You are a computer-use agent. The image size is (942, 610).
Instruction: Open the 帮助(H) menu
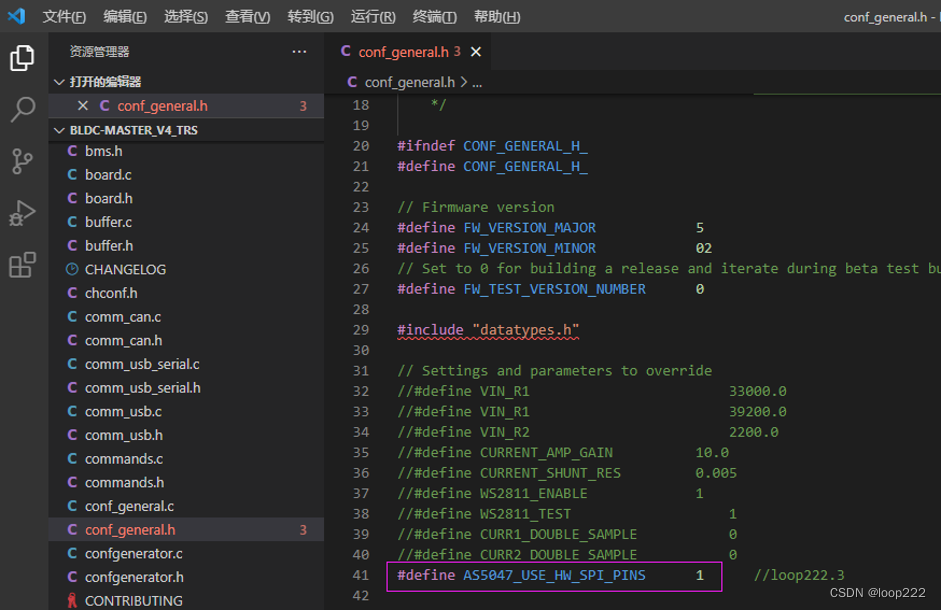[496, 17]
